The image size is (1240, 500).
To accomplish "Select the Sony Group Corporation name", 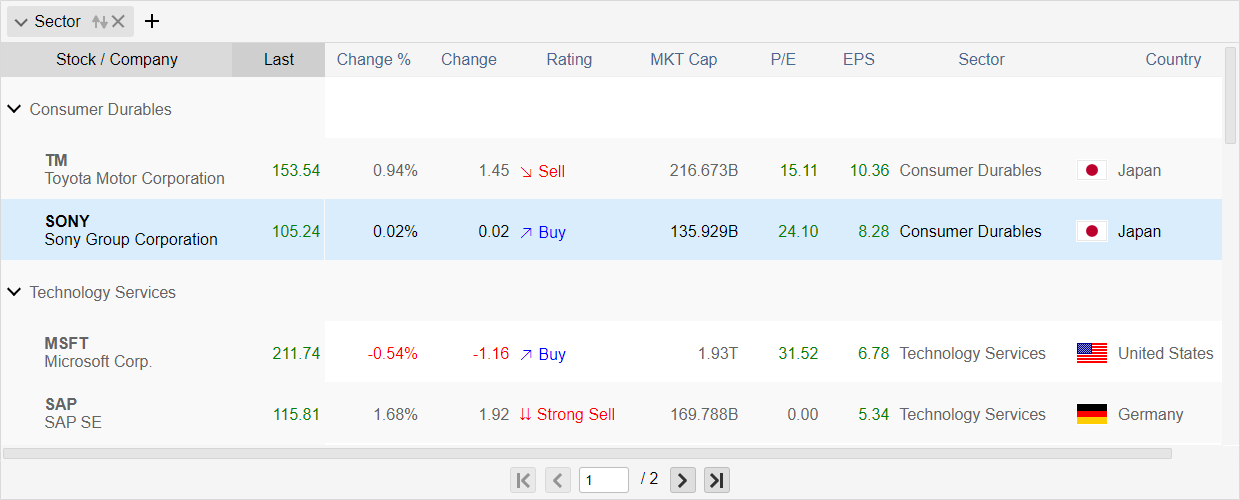I will [x=131, y=240].
